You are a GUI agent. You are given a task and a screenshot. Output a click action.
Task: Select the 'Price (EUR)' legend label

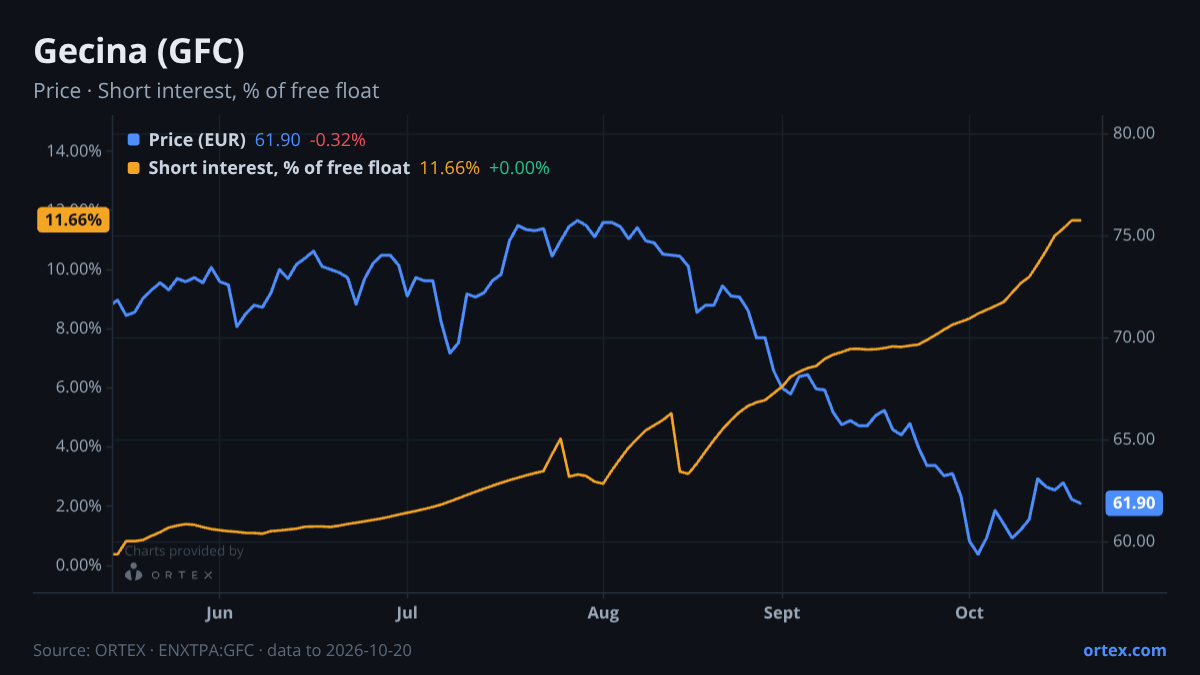(x=197, y=140)
